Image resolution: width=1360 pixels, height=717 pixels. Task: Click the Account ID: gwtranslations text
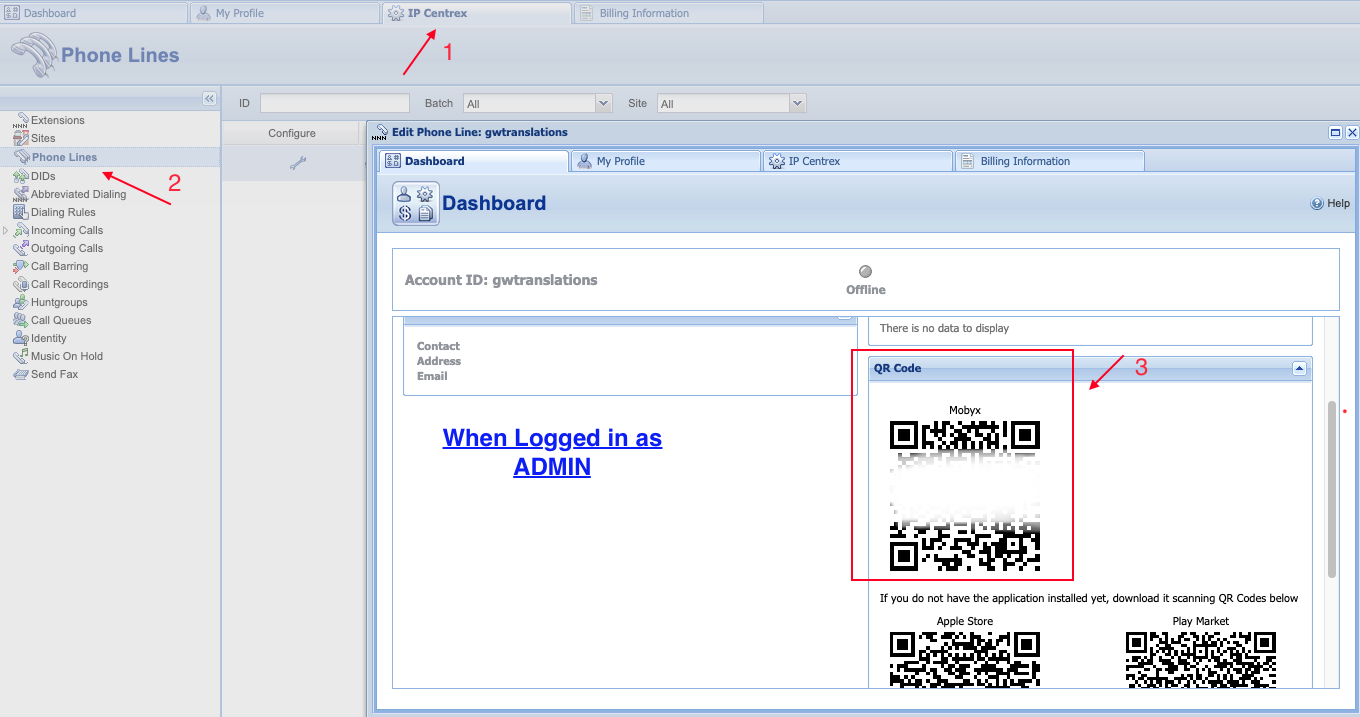click(x=501, y=280)
